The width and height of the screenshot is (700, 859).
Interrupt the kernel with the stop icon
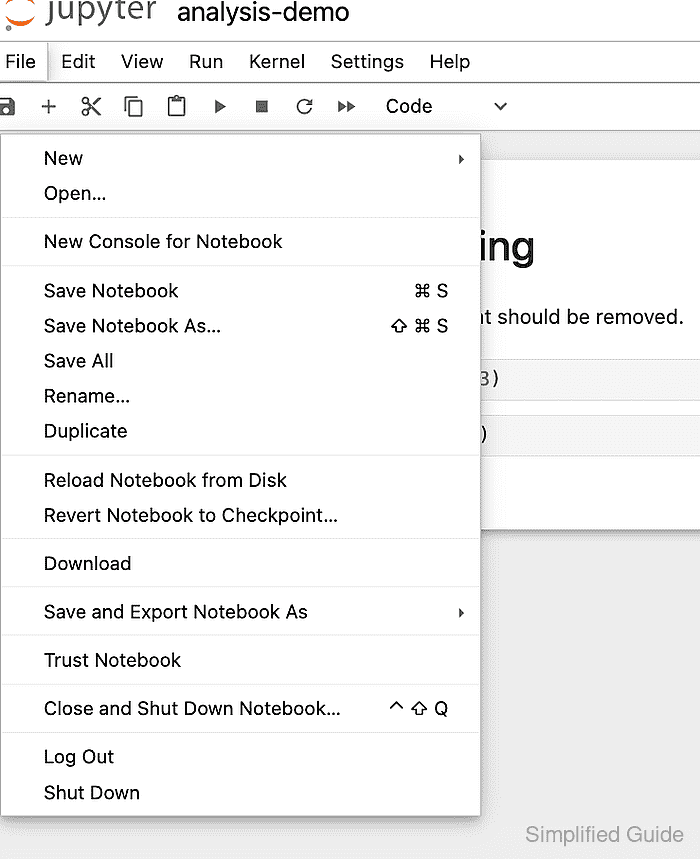click(262, 106)
